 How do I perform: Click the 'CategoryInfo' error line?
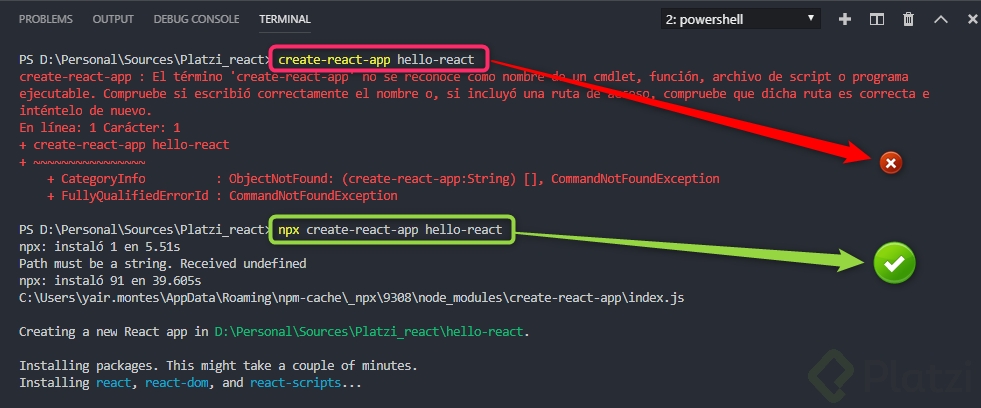tap(383, 179)
